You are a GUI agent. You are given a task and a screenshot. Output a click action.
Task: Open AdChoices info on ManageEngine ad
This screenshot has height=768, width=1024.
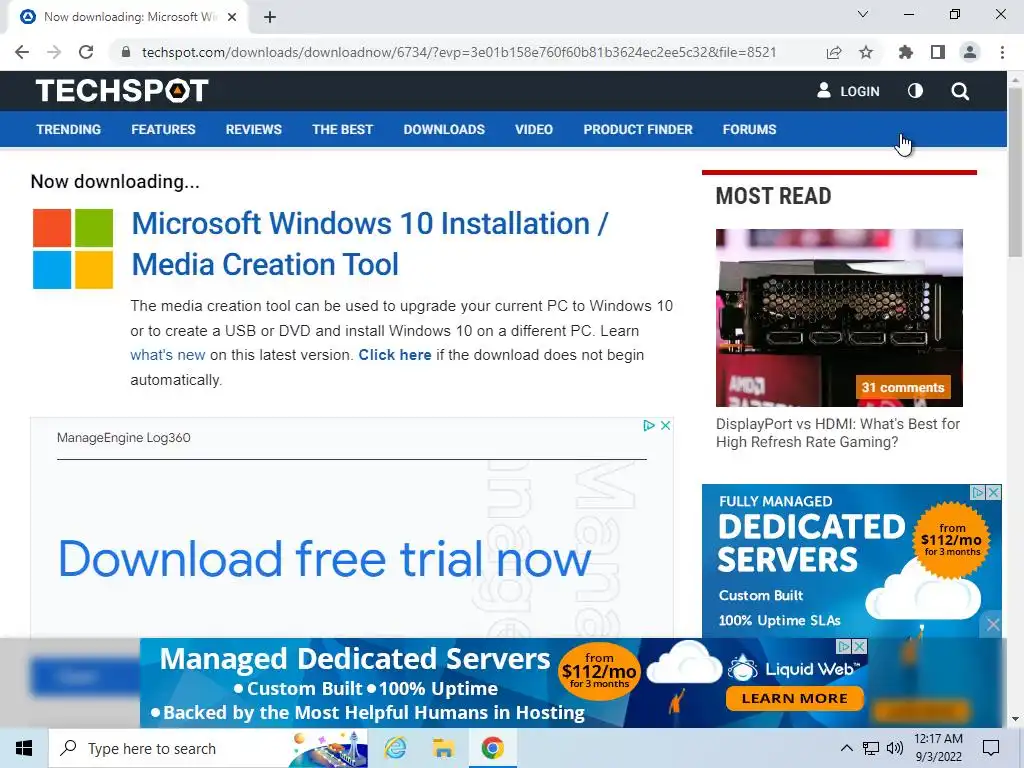(x=648, y=425)
